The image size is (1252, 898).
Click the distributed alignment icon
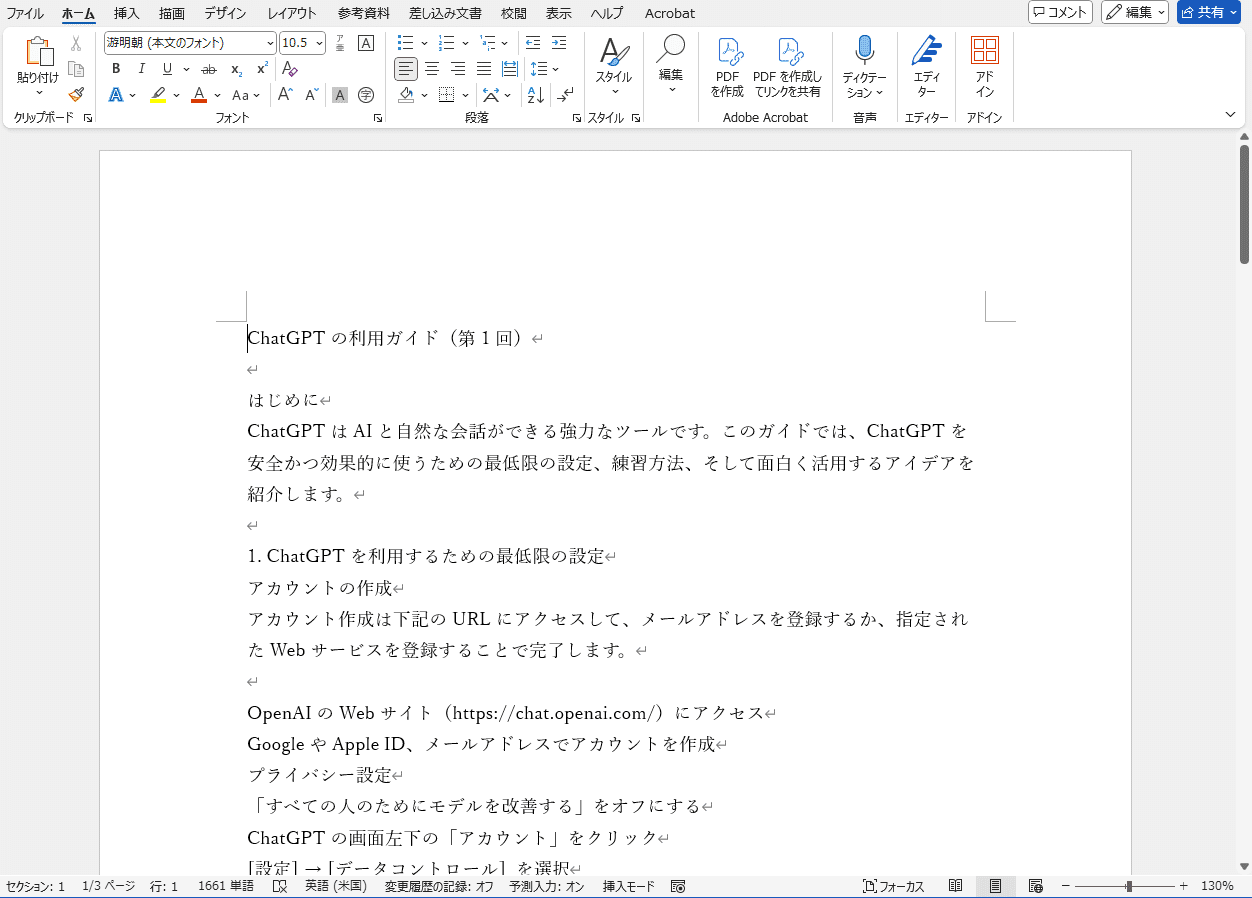click(x=510, y=69)
